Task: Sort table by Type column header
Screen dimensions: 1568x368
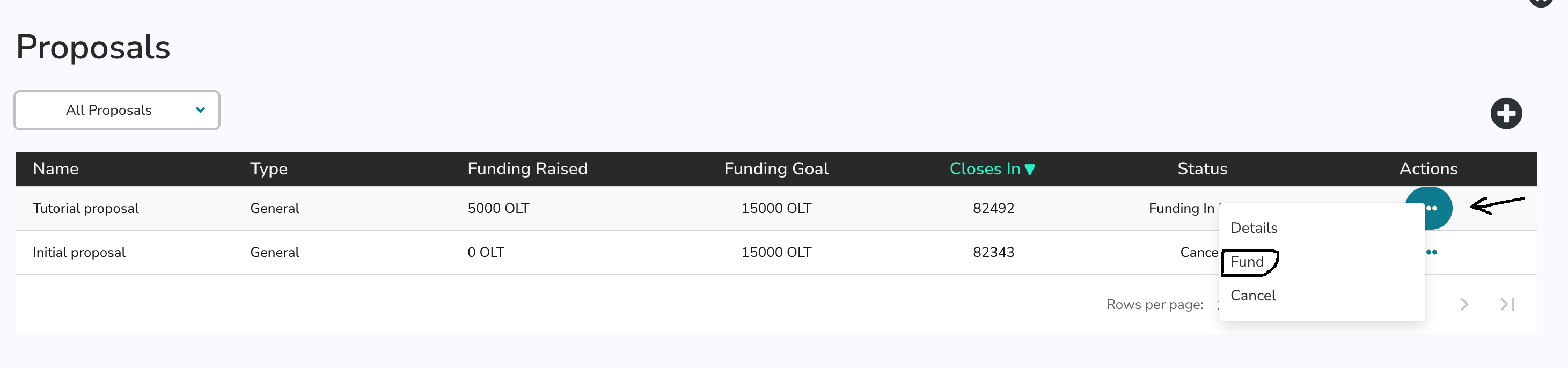Action: (268, 168)
